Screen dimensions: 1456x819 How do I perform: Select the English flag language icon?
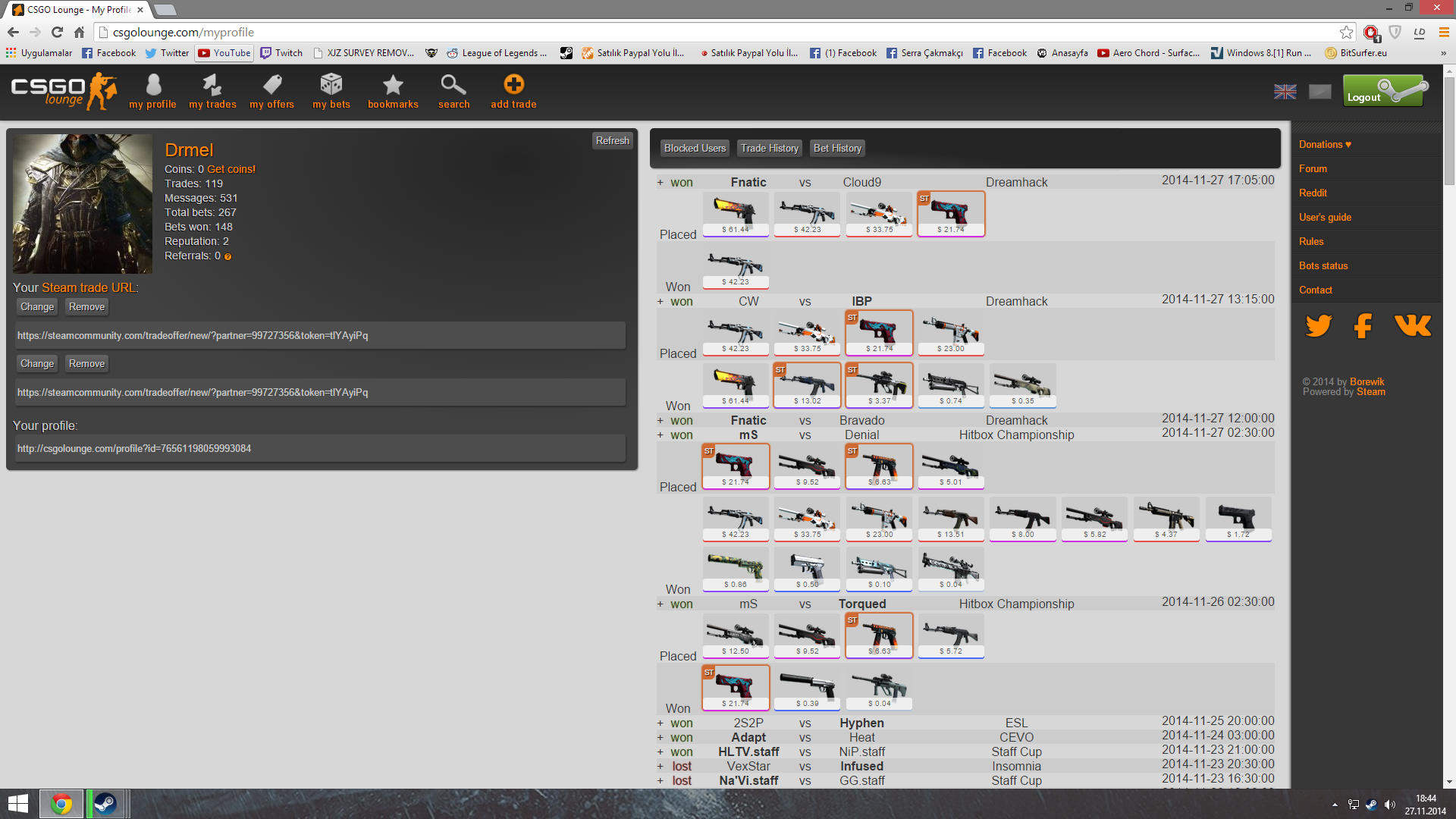1285,92
